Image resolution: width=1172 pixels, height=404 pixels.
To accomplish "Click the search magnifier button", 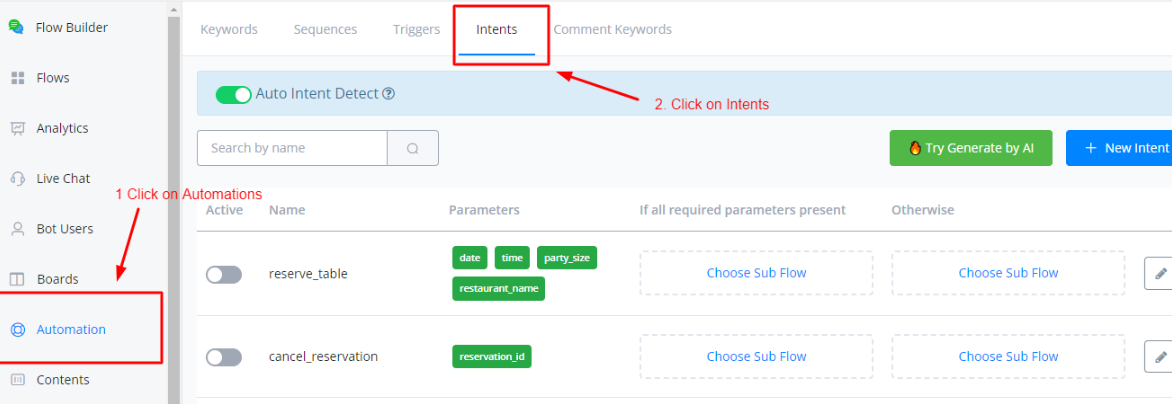I will click(x=413, y=148).
